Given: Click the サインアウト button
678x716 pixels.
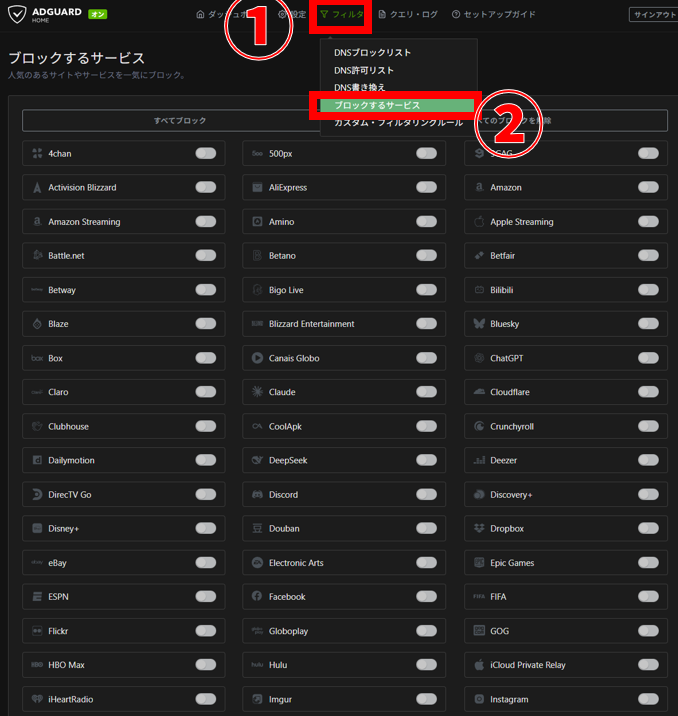Looking at the screenshot, I should click(x=654, y=15).
